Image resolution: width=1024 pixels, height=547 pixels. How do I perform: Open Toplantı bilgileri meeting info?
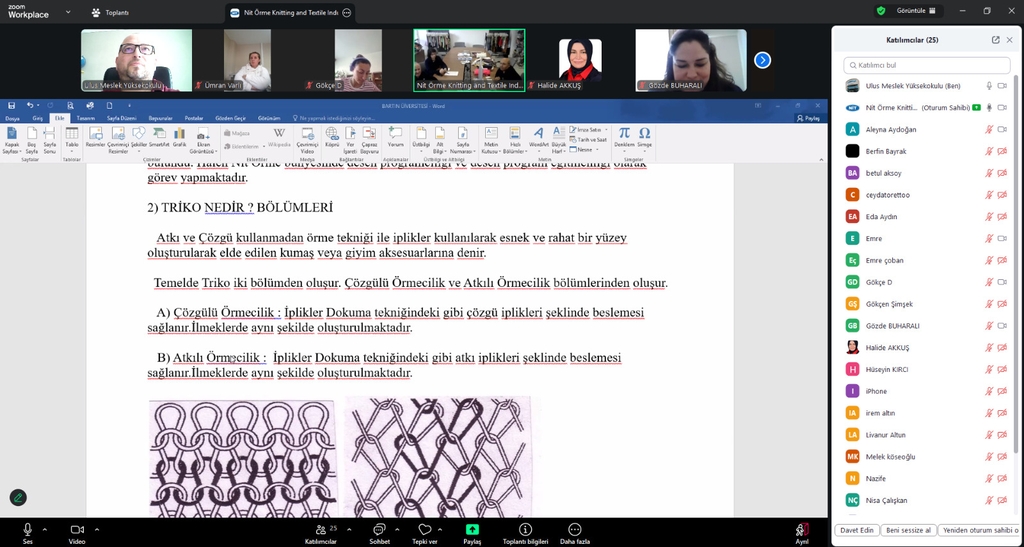coord(525,529)
